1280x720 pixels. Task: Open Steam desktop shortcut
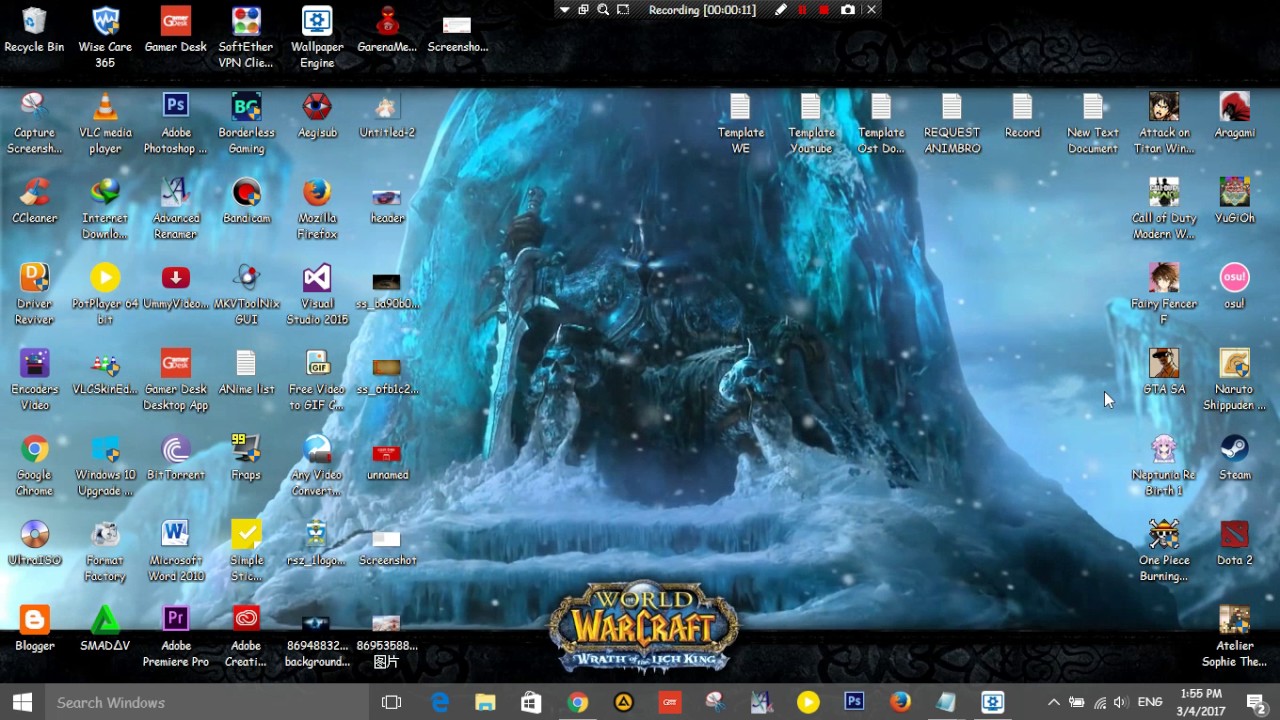tap(1234, 458)
